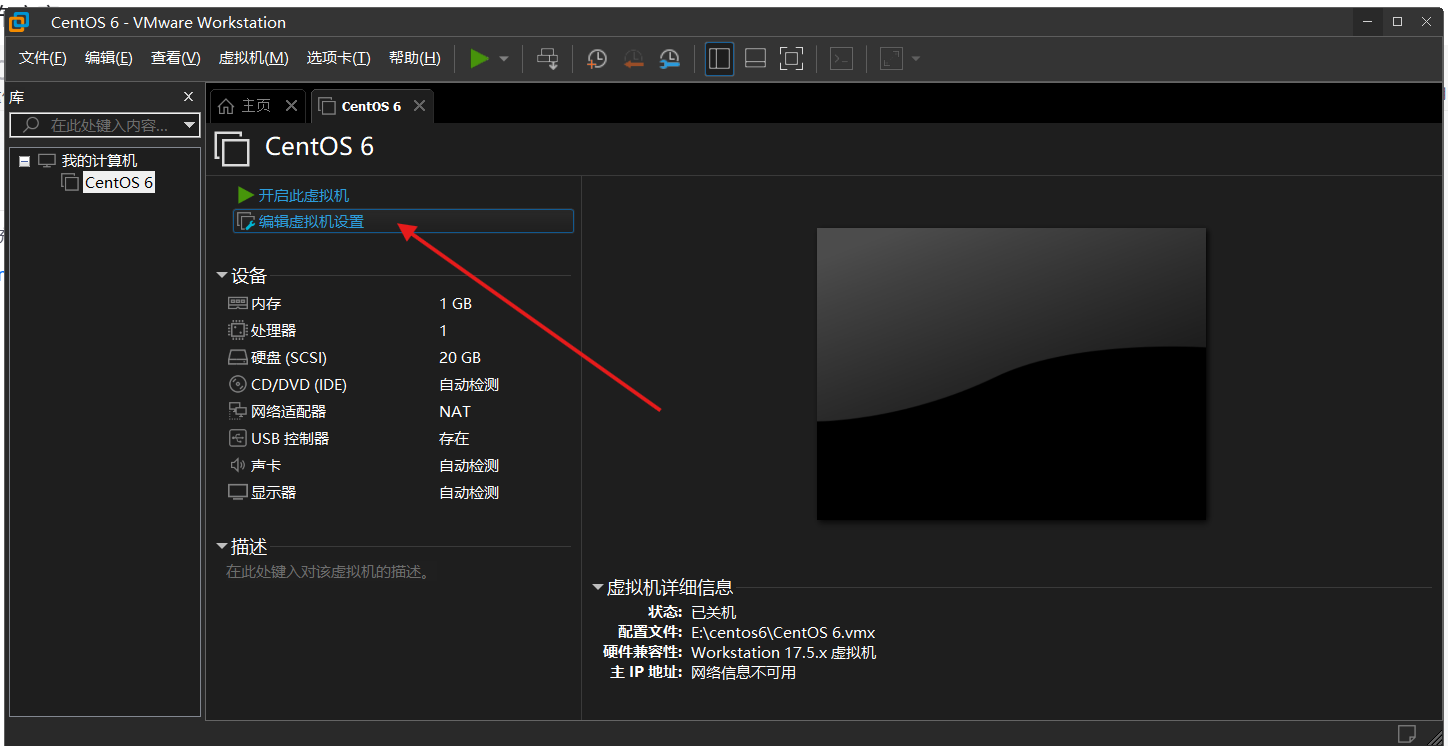Image resolution: width=1448 pixels, height=746 pixels.
Task: Click the 网络适配器 network adapter icon
Action: [237, 411]
